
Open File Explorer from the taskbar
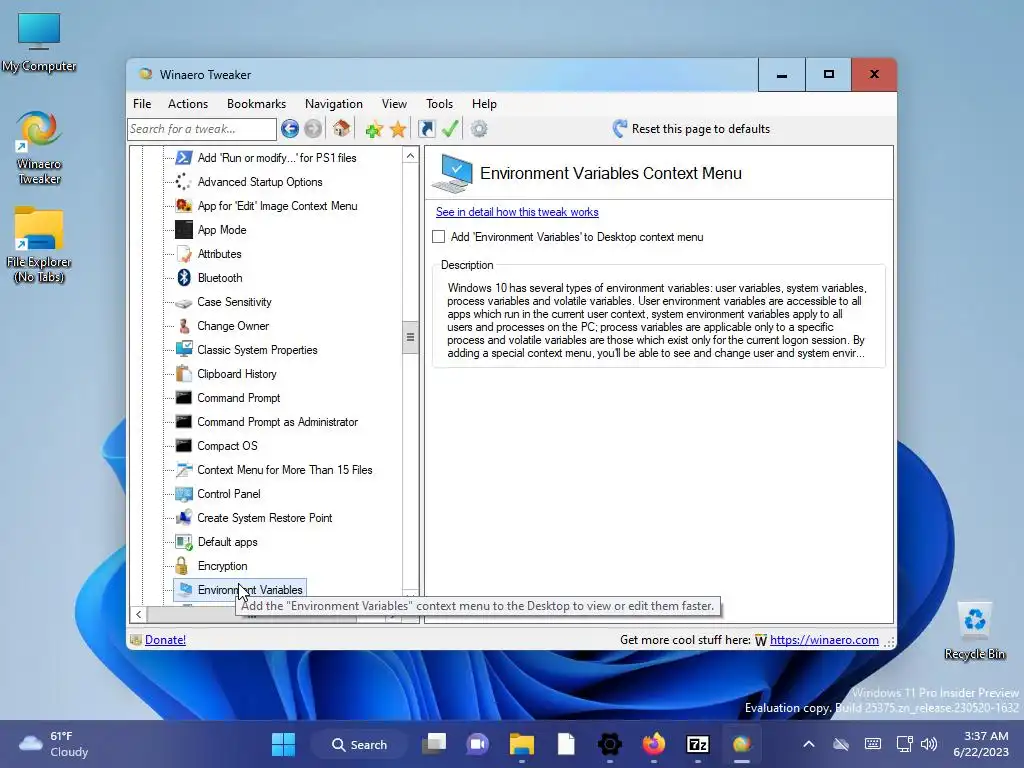click(x=522, y=744)
